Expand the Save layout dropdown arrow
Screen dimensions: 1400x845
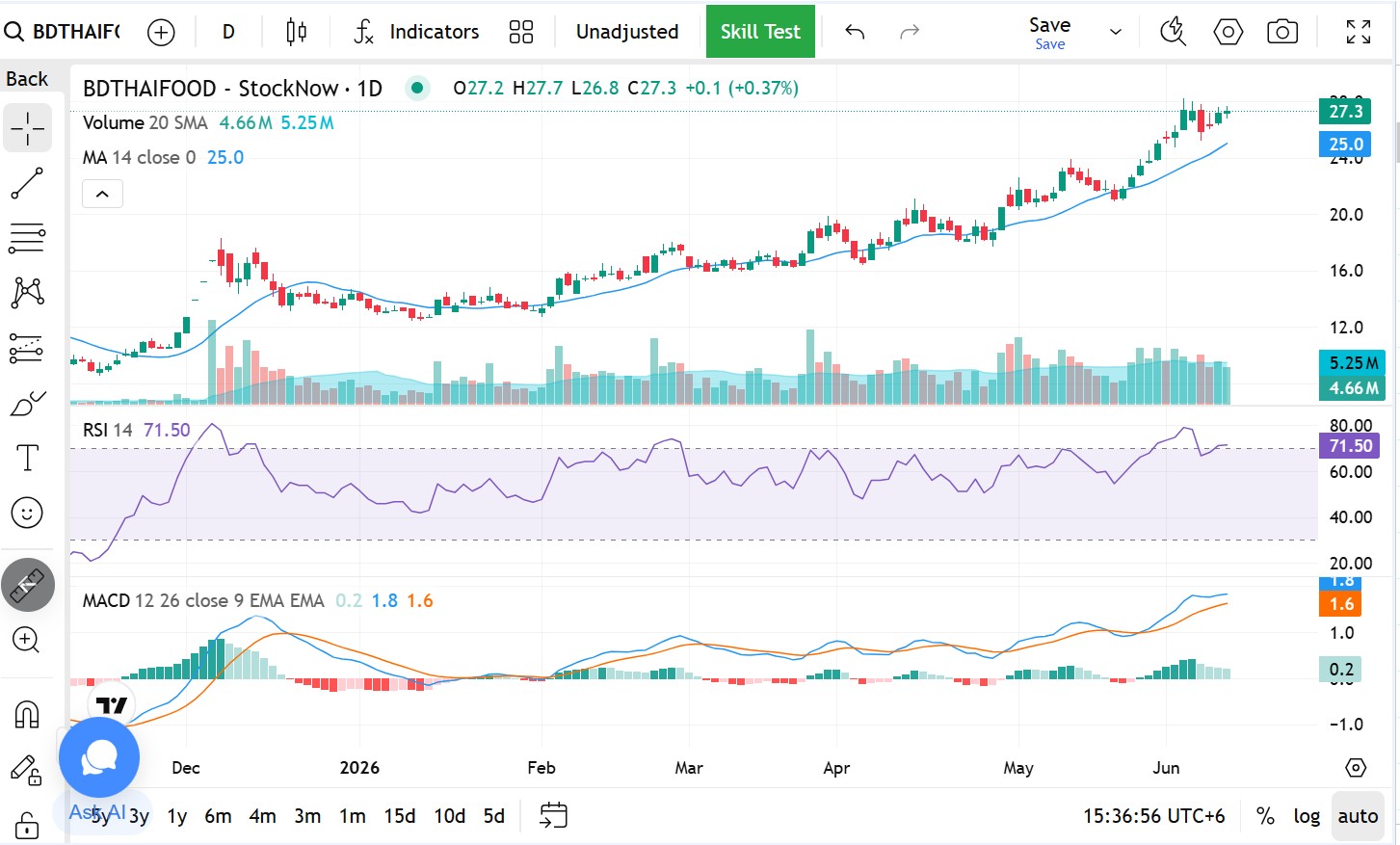pyautogui.click(x=1116, y=32)
